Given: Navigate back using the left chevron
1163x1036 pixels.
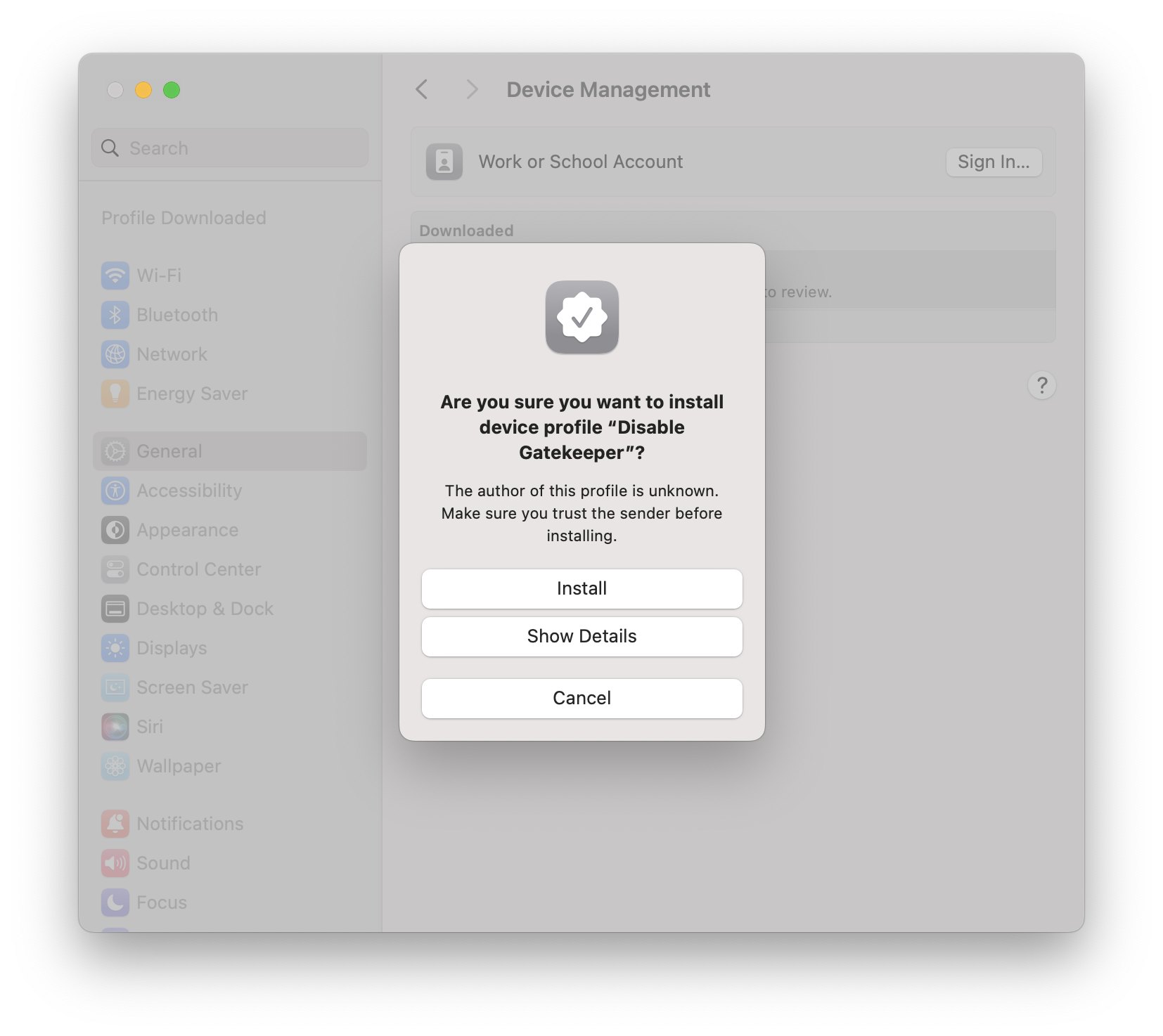Looking at the screenshot, I should (x=422, y=90).
